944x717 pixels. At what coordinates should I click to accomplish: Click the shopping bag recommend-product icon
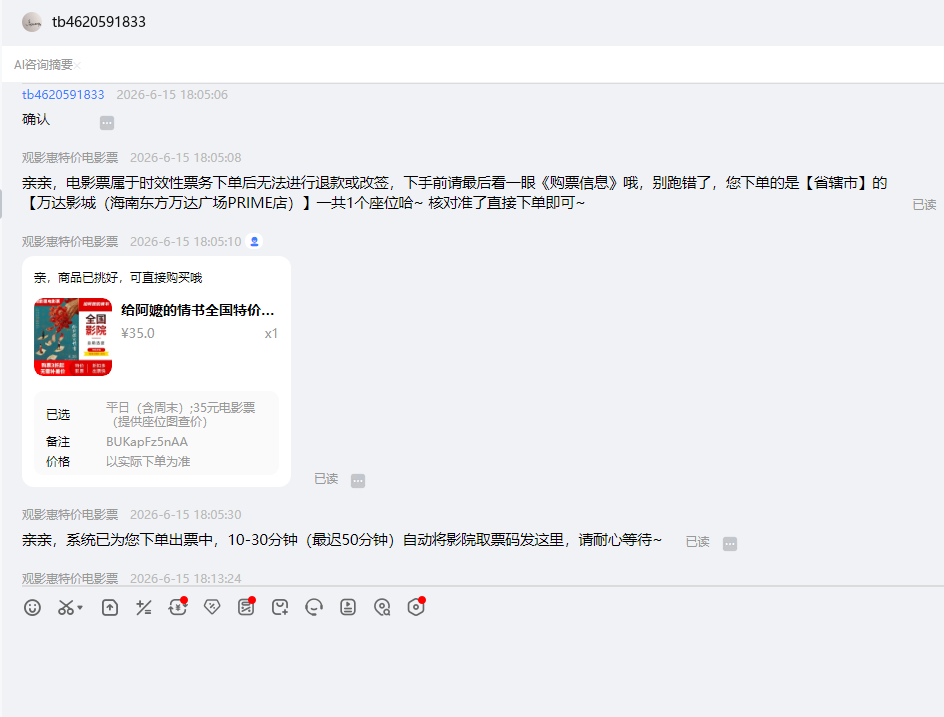280,607
